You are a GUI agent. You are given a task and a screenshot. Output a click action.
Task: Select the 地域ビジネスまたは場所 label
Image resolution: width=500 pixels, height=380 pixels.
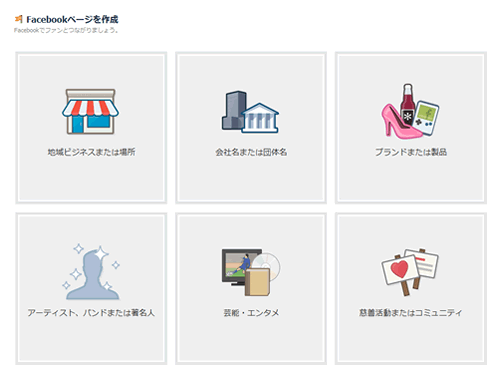tap(91, 152)
